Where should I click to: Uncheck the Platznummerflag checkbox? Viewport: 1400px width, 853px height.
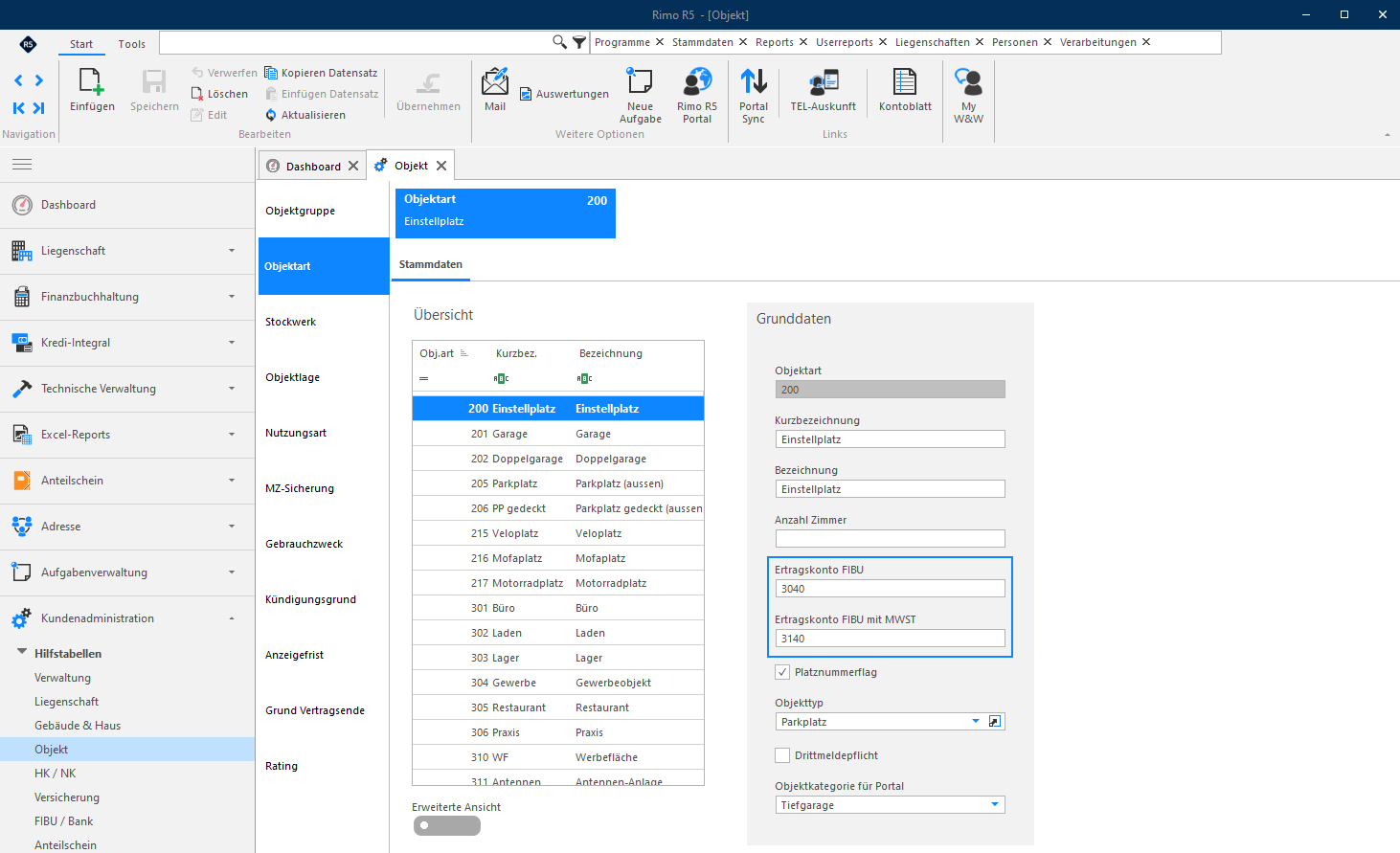[782, 672]
